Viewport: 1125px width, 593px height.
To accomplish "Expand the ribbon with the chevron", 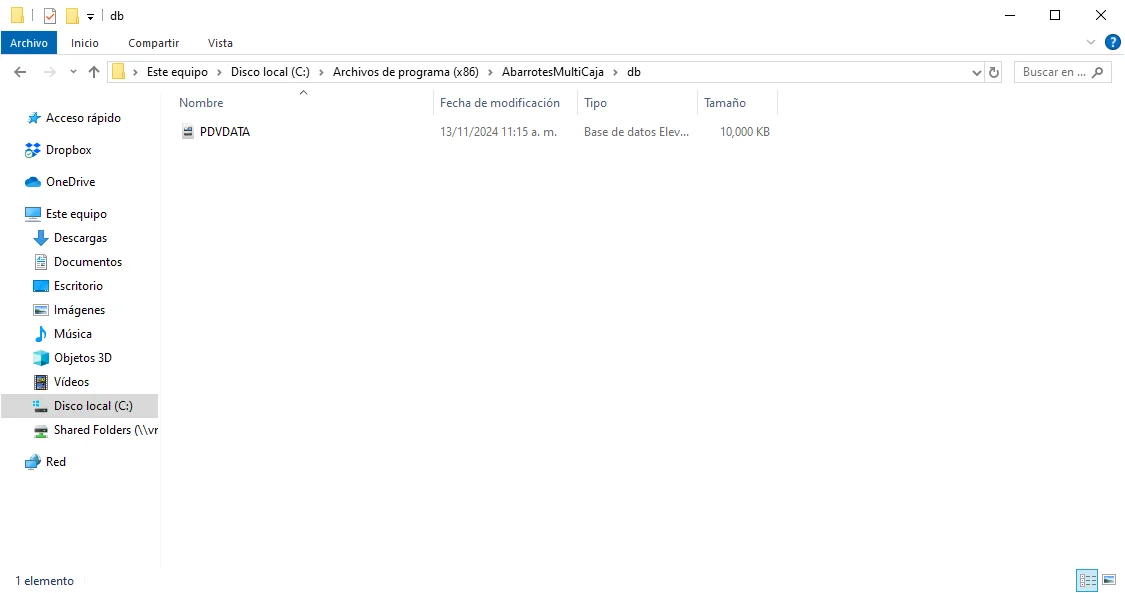I will point(1091,43).
